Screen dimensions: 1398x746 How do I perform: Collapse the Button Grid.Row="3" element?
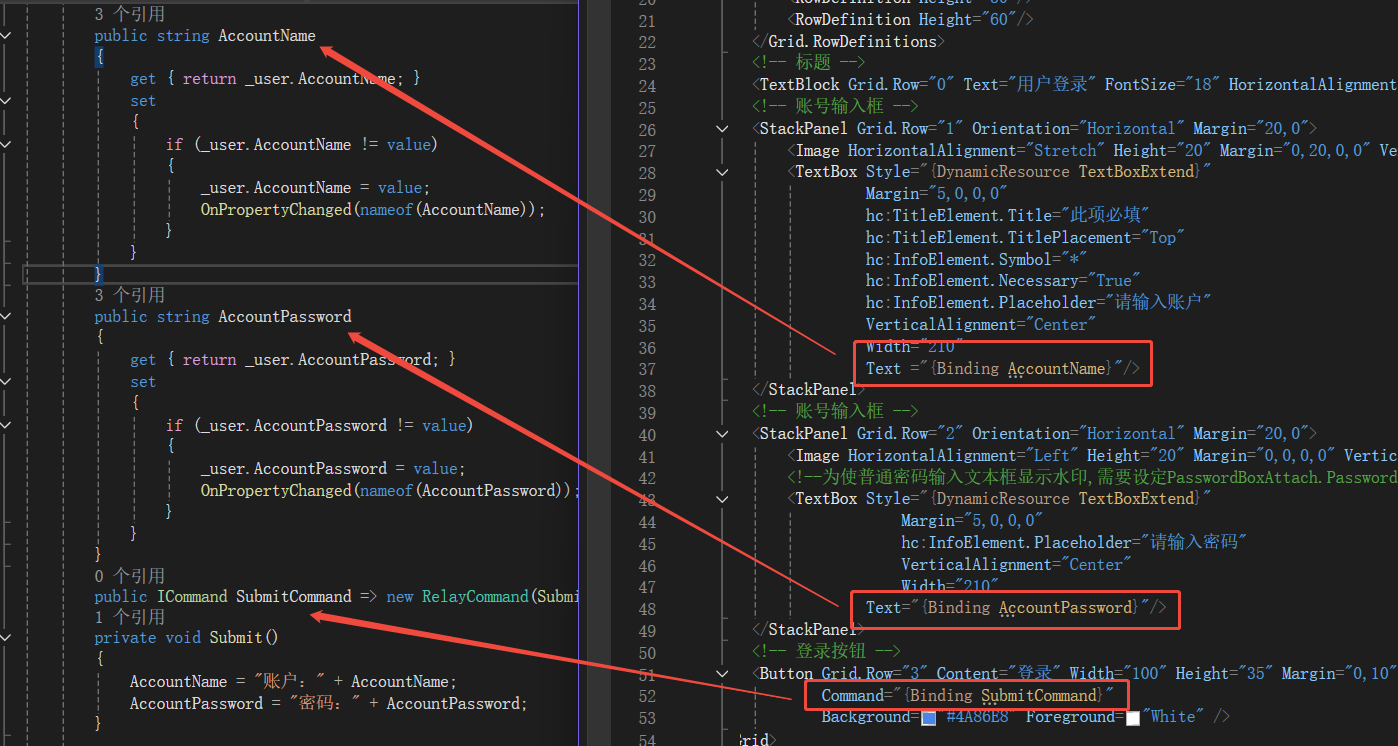(722, 674)
